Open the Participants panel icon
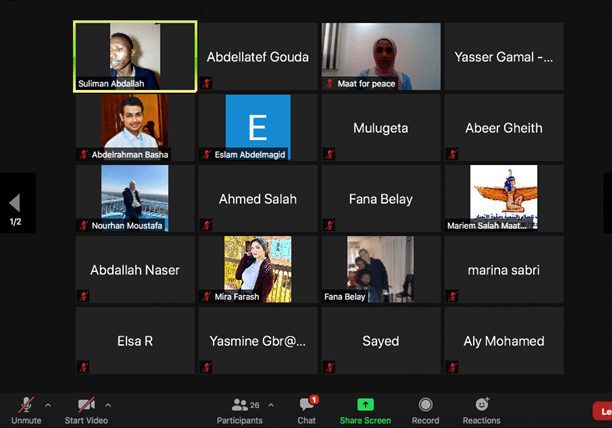 [239, 405]
